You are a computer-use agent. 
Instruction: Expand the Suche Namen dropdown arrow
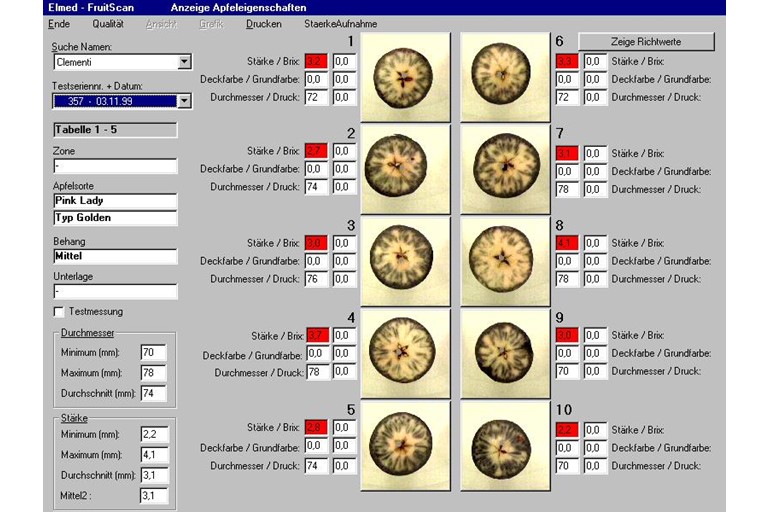click(x=184, y=62)
